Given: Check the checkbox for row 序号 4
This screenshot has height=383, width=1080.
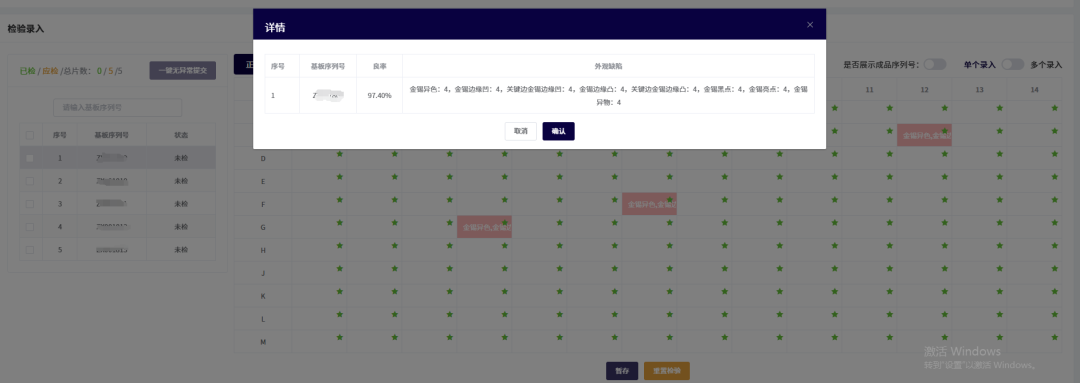Looking at the screenshot, I should click(x=30, y=227).
